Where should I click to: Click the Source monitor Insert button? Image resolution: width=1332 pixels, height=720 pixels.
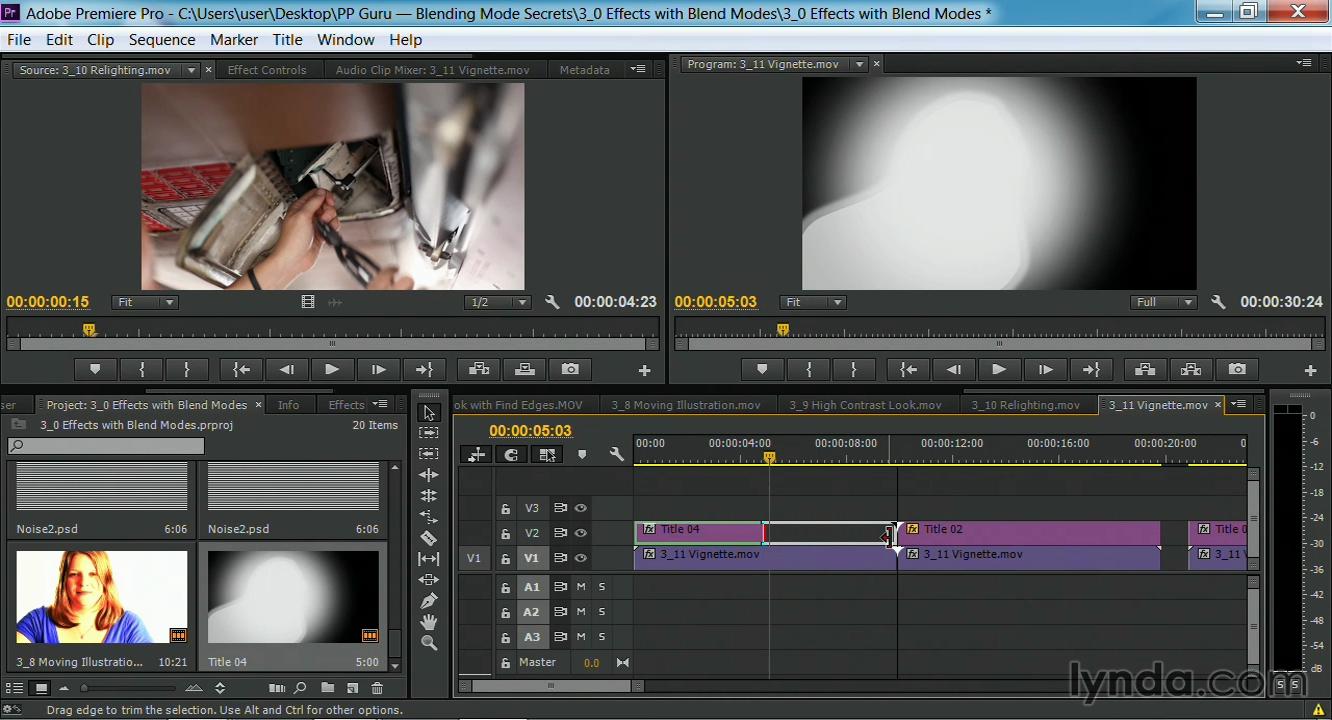click(x=479, y=370)
